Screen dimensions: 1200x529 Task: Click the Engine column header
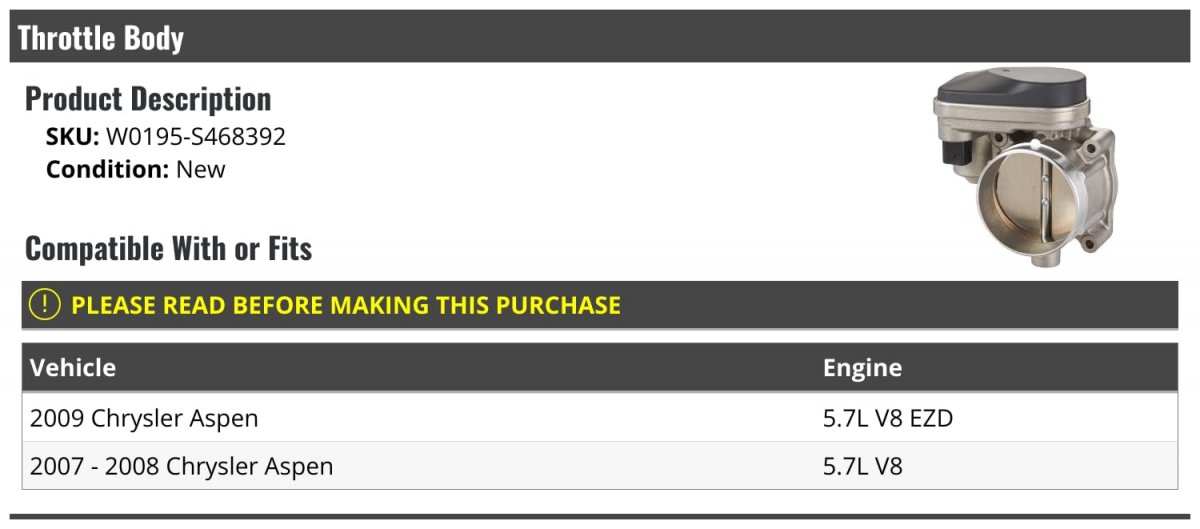point(862,368)
